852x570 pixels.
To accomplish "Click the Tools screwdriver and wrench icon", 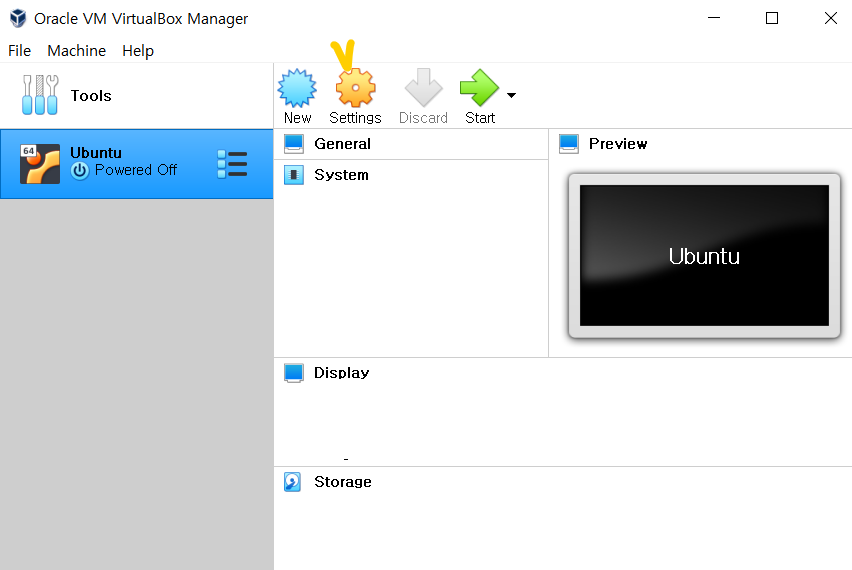I will (x=40, y=95).
